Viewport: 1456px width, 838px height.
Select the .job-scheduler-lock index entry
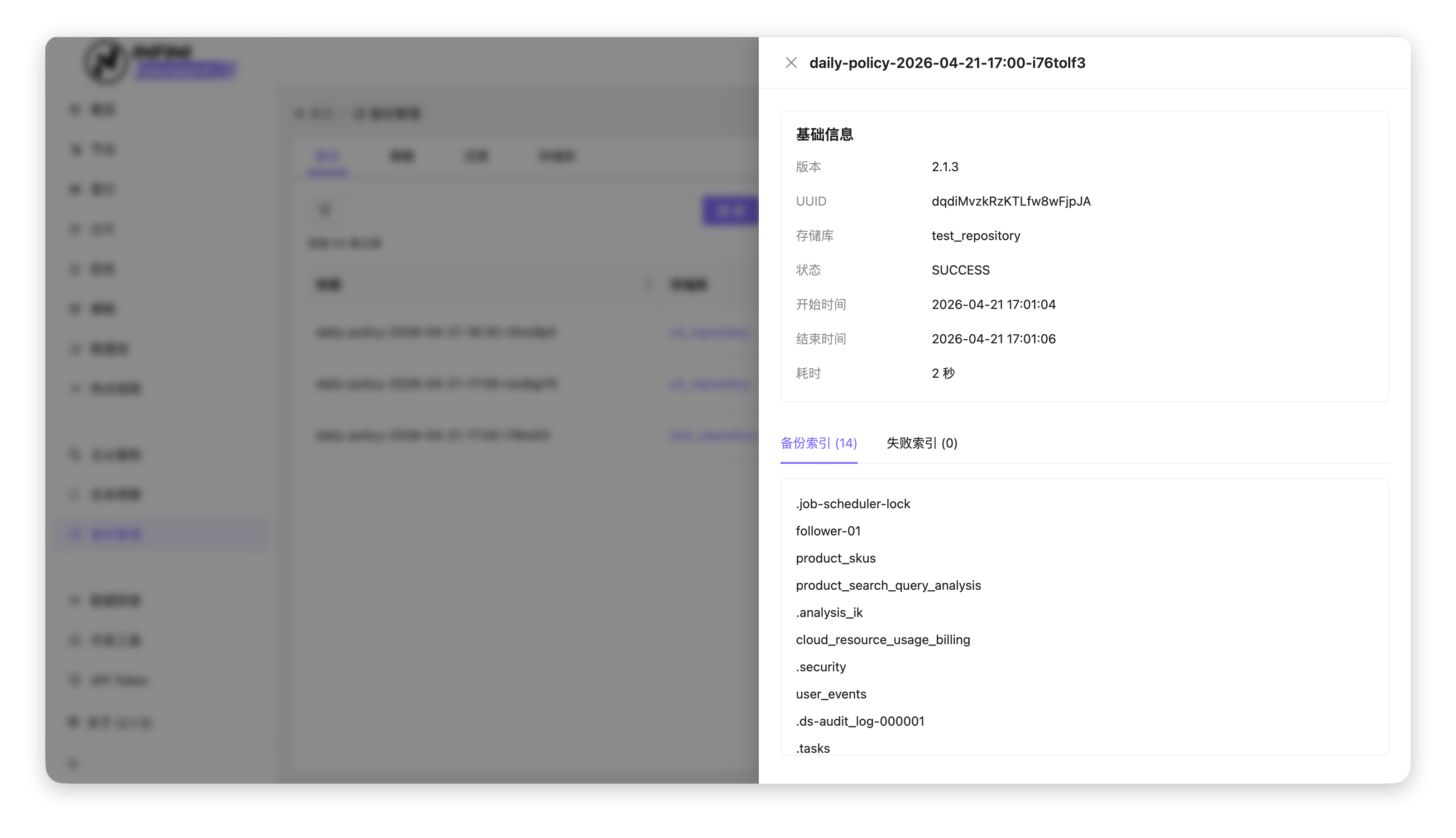click(853, 504)
